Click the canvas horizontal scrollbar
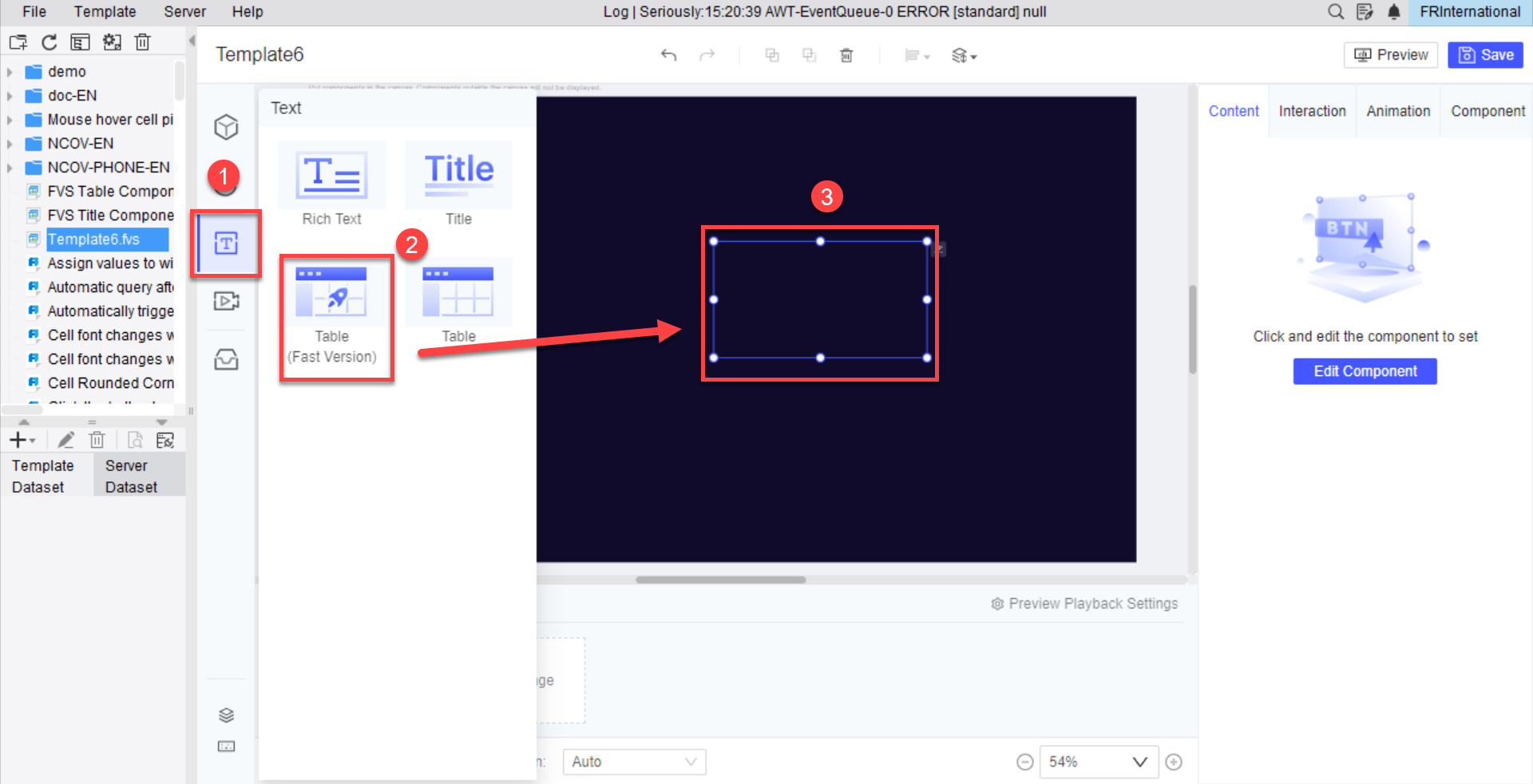 [x=720, y=580]
